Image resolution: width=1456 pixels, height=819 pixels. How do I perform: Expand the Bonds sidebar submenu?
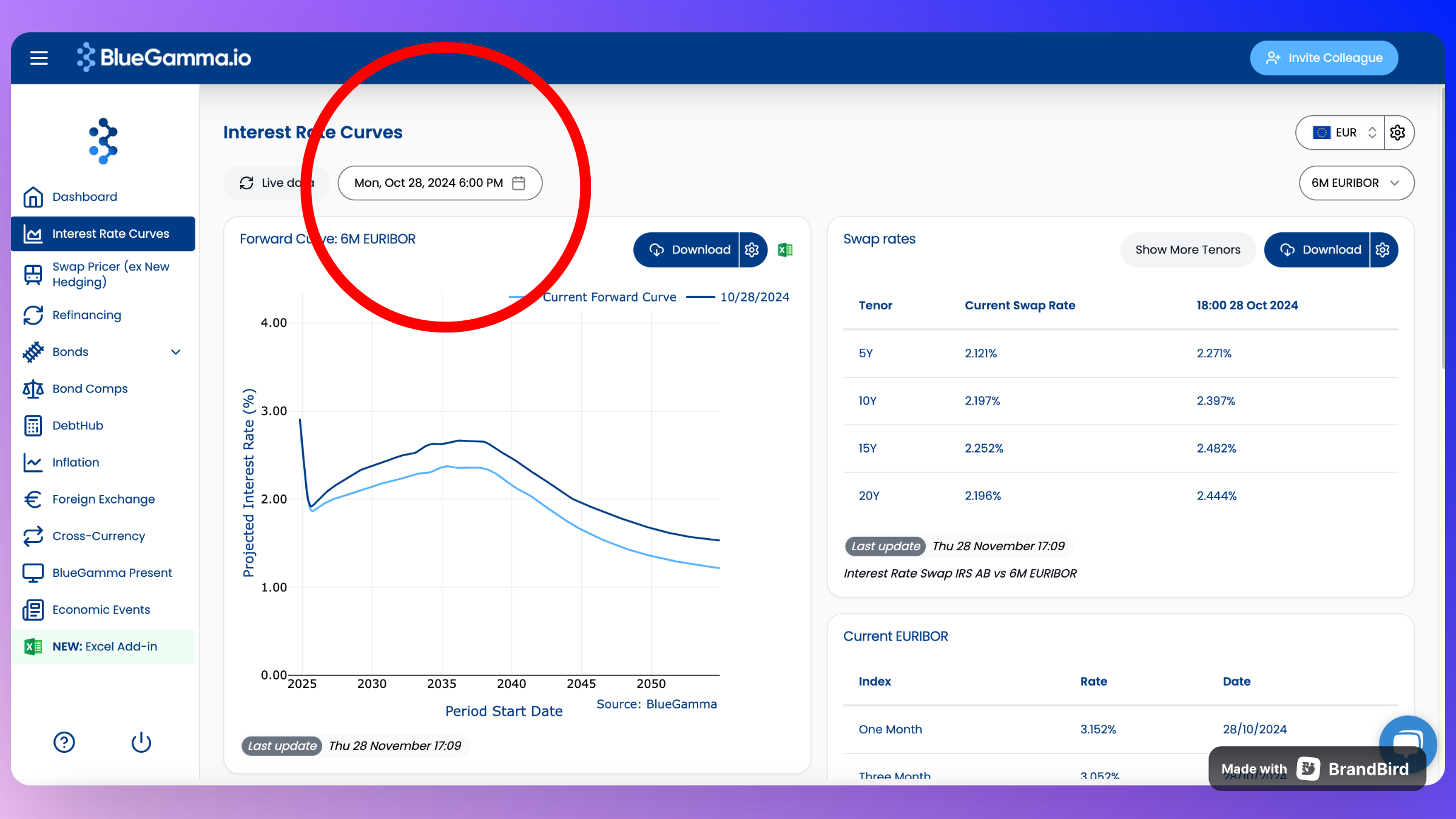[175, 352]
